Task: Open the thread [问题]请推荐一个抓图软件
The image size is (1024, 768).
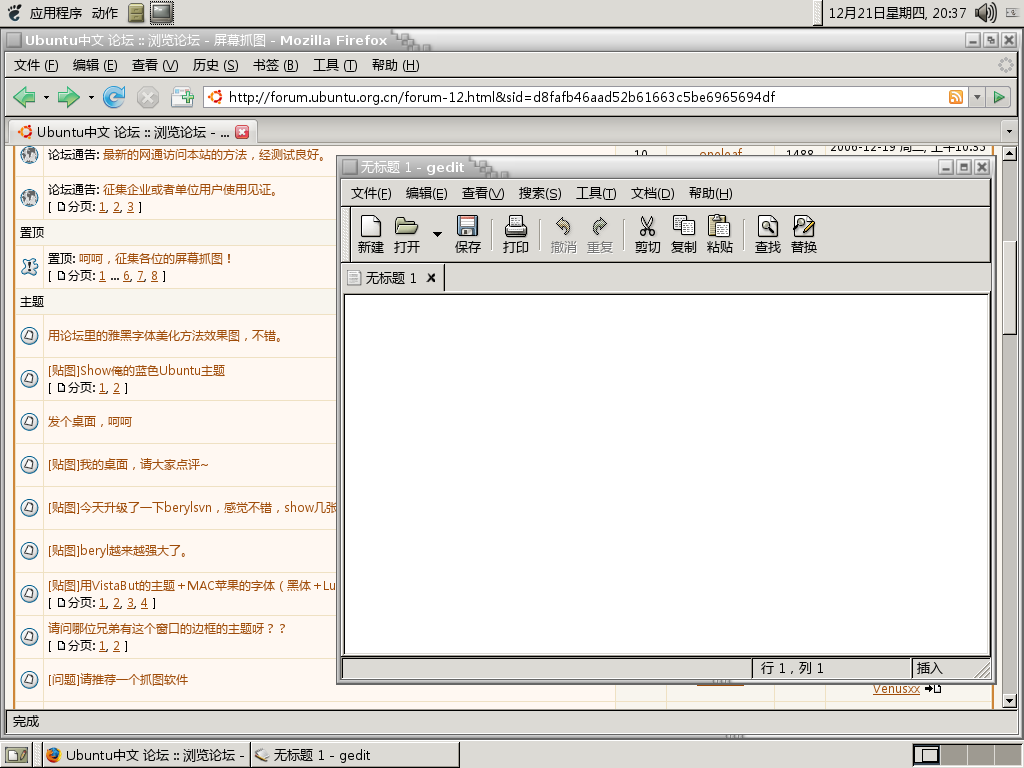Action: tap(118, 680)
